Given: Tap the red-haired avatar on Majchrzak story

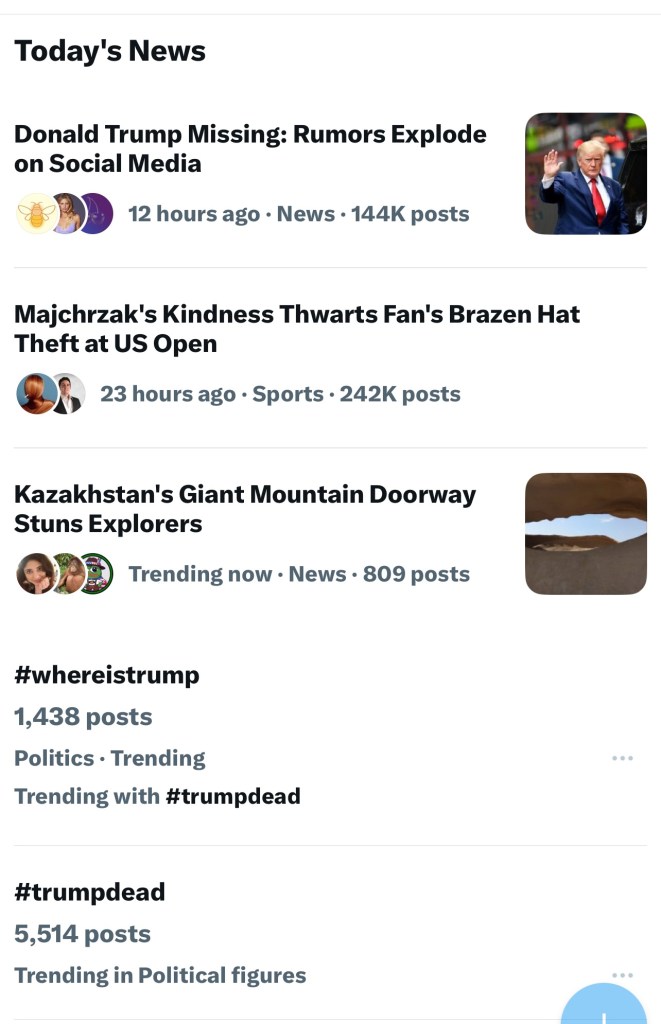Looking at the screenshot, I should (35, 393).
